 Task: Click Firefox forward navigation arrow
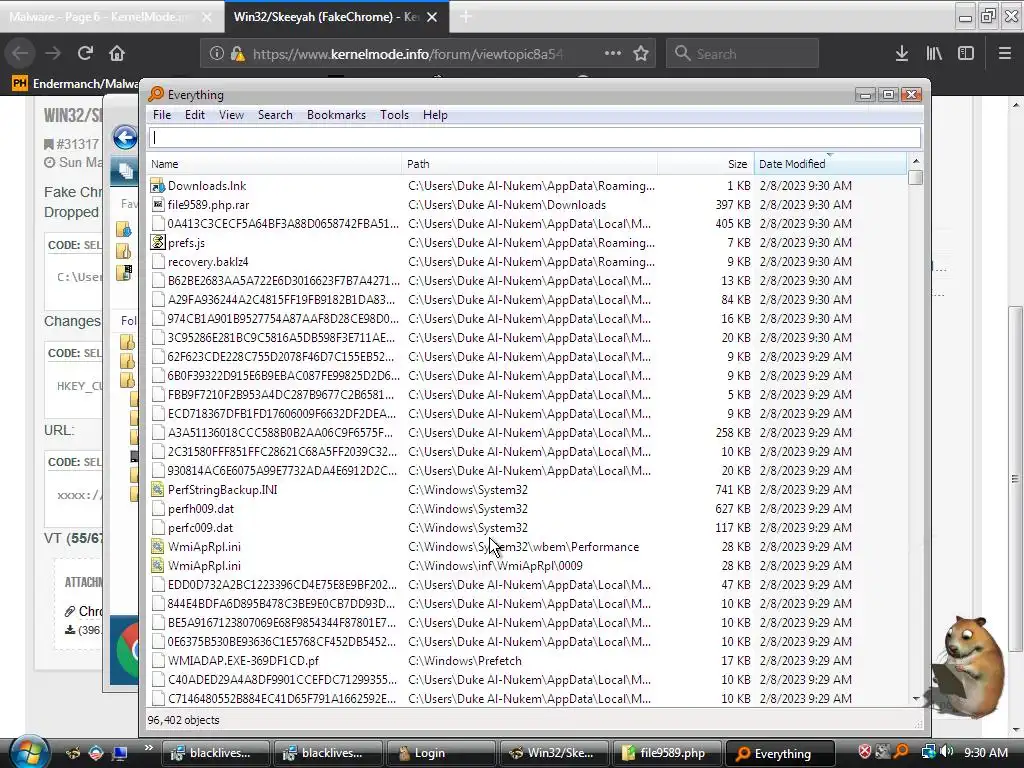[53, 53]
